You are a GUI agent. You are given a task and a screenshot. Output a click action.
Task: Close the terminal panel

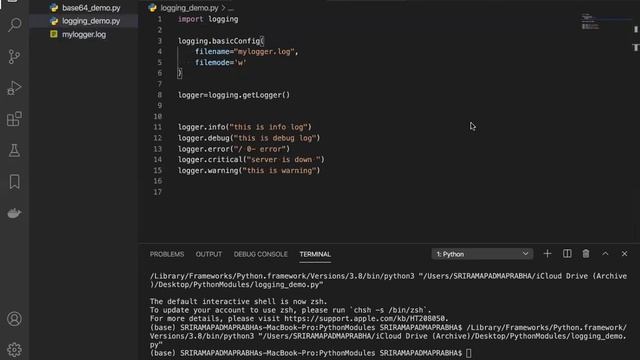[x=624, y=254]
